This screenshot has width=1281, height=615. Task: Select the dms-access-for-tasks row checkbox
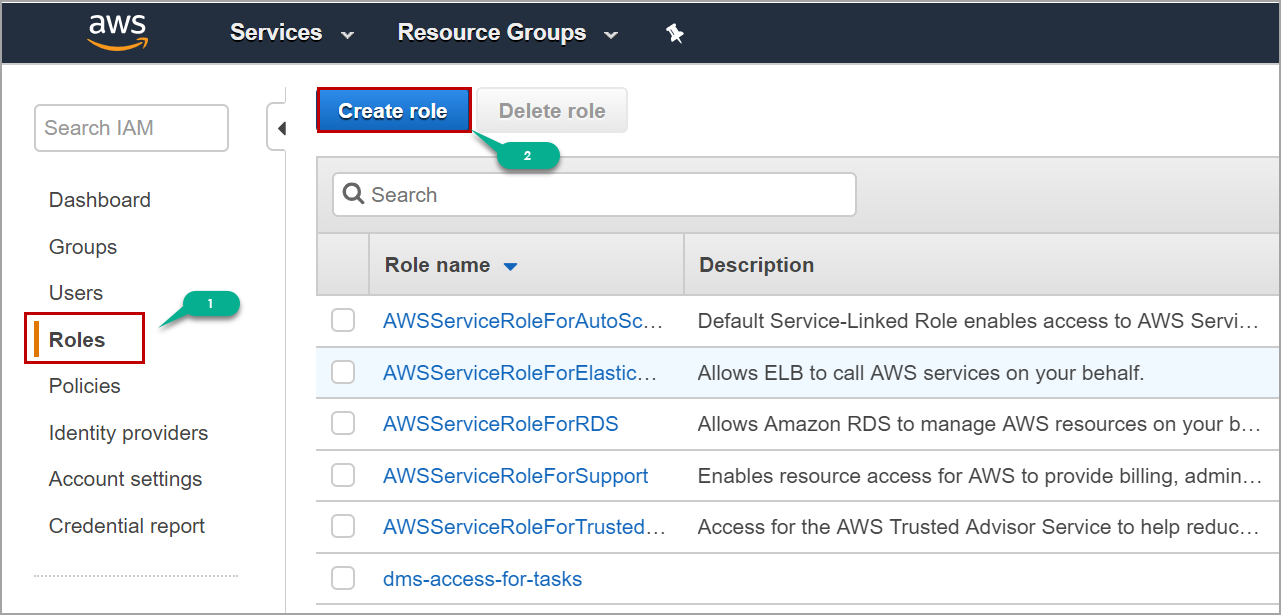pos(343,578)
